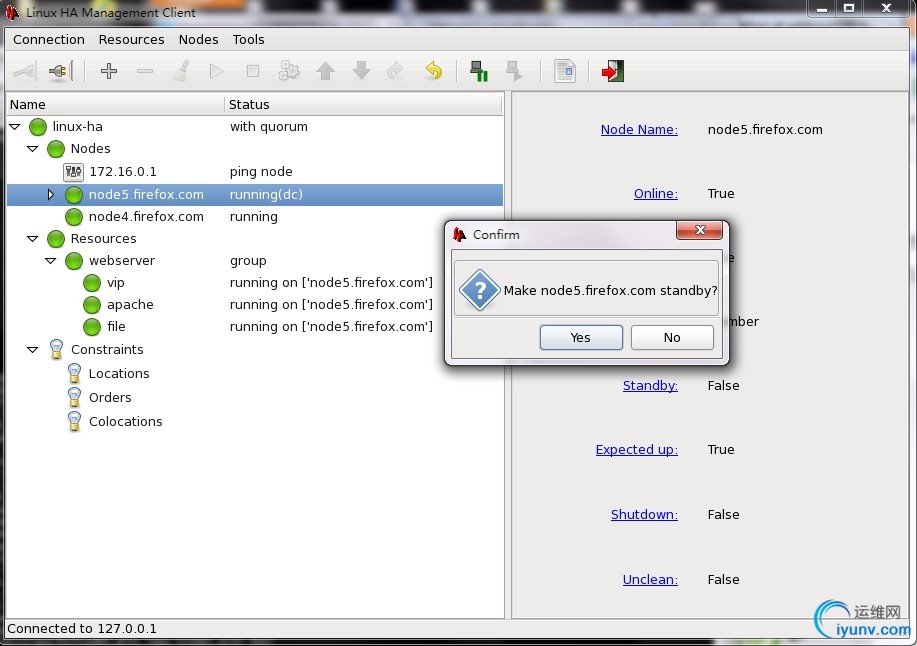Click the Name column header
Screen dimensions: 917x646
115,105
